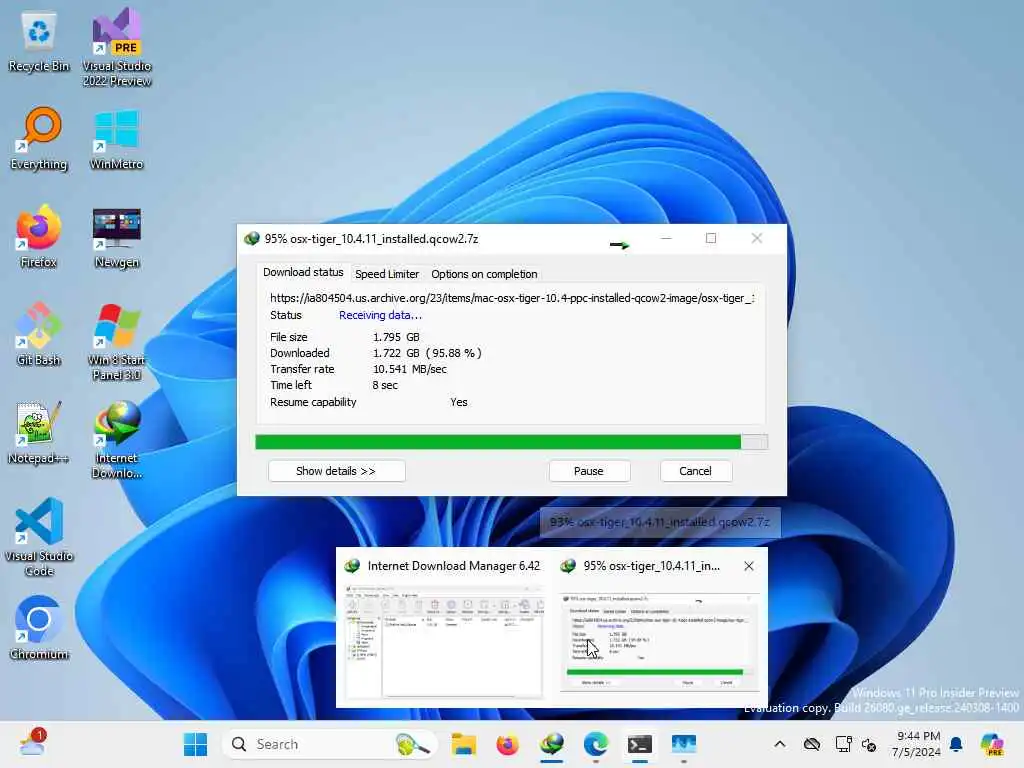
Task: Click Show details button
Action: pyautogui.click(x=336, y=471)
